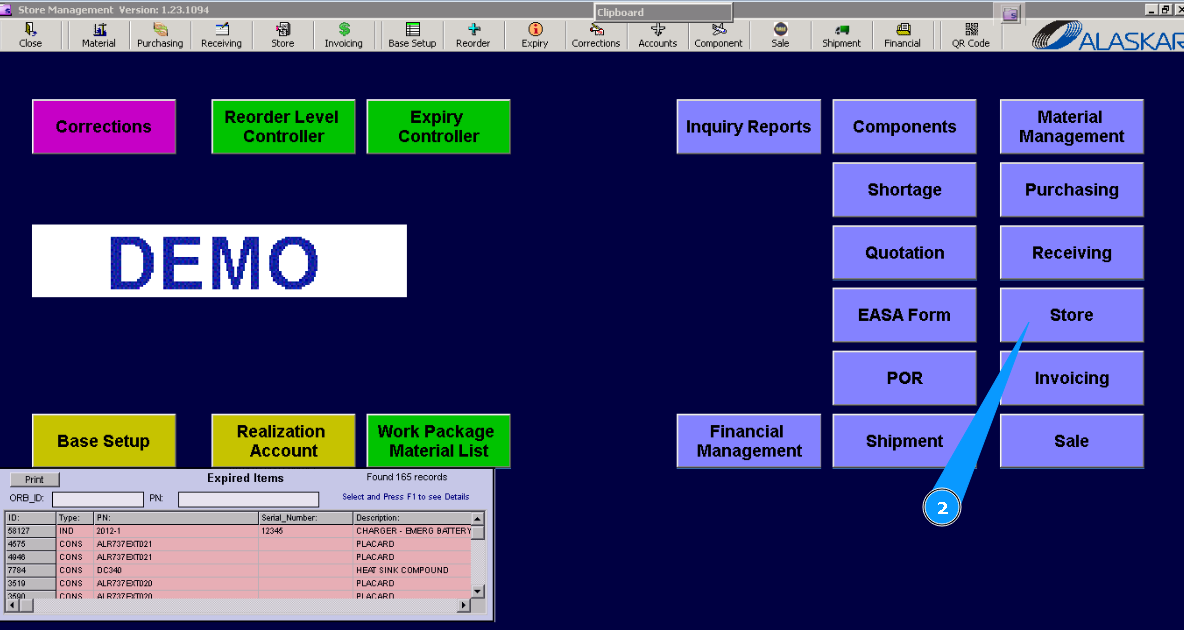The image size is (1184, 633).
Task: Click the blue Purchasing panel button
Action: tap(1071, 190)
